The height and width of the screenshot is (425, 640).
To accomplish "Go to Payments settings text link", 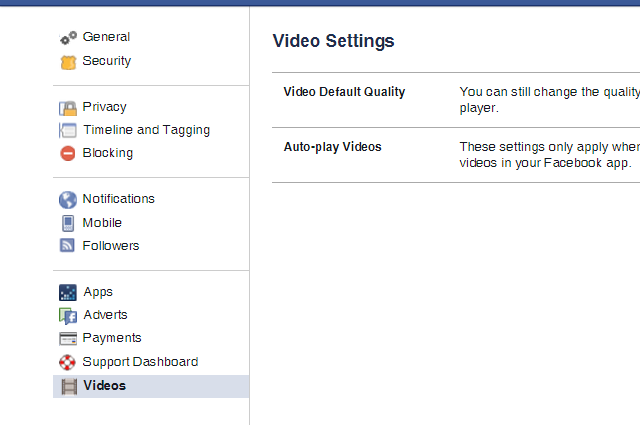I will 112,338.
